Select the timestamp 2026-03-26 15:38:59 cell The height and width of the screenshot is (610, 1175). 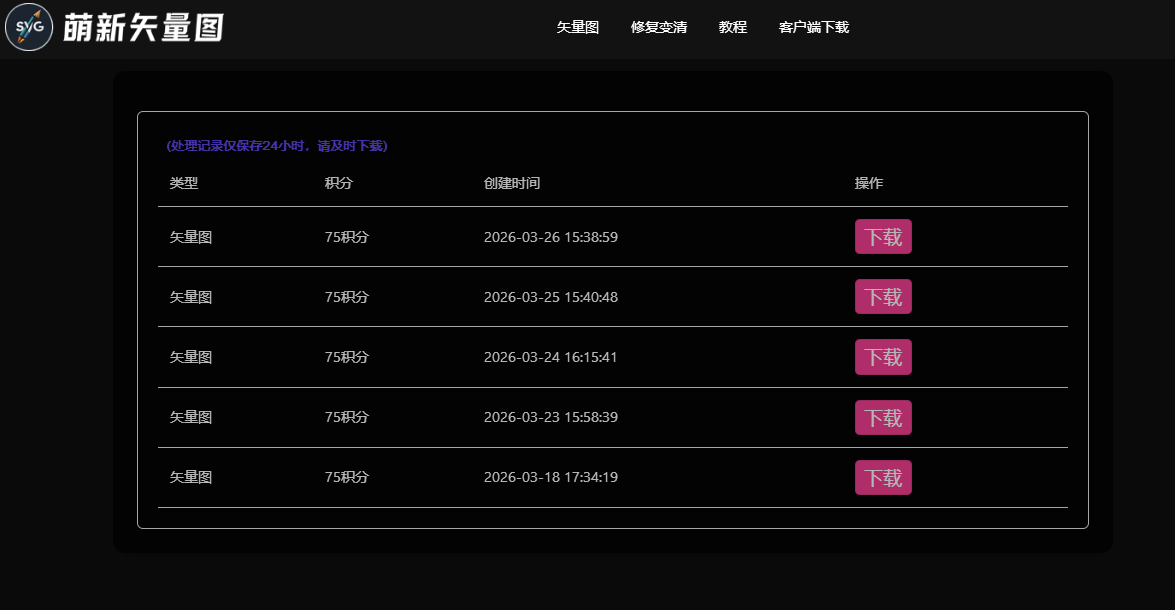click(550, 238)
